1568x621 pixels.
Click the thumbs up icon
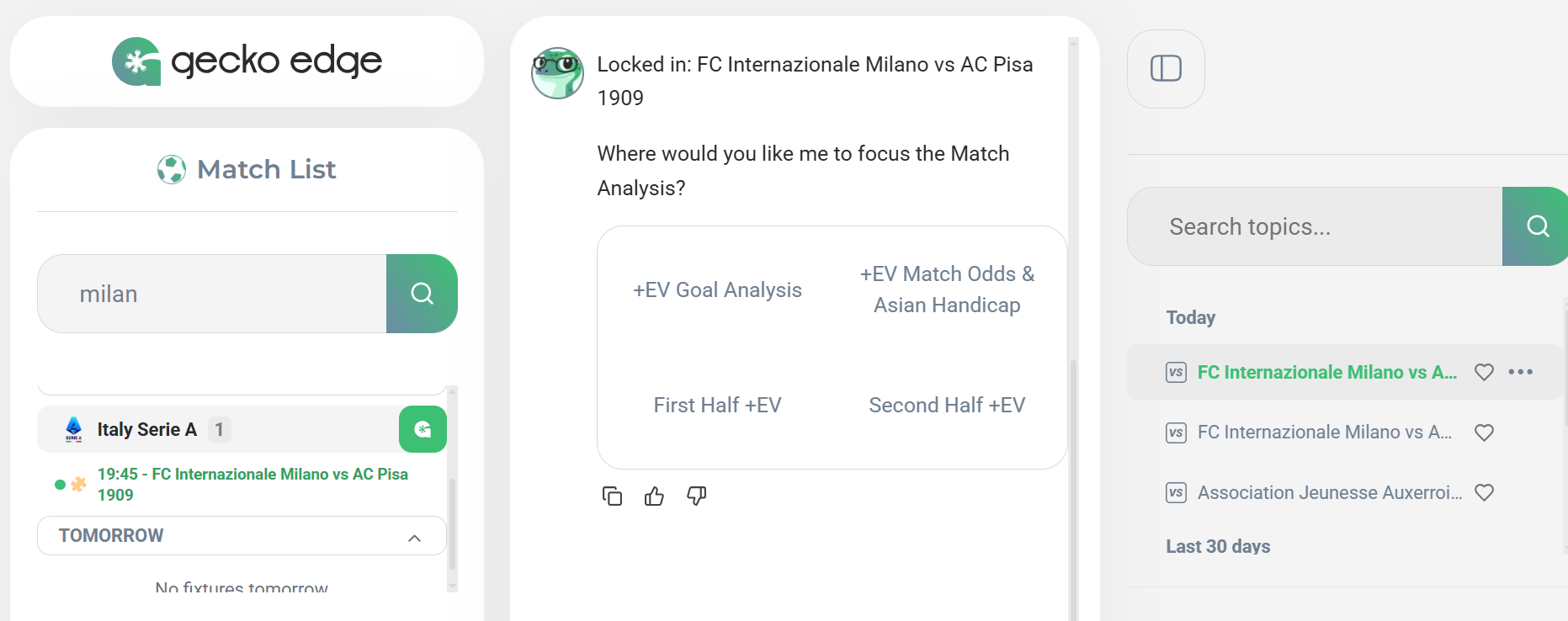coord(654,496)
